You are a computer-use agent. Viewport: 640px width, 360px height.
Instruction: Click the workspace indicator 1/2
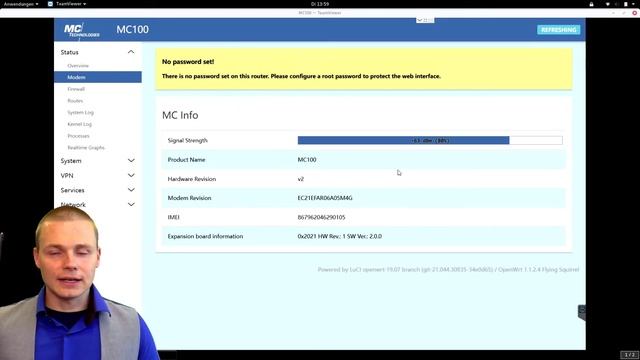click(x=629, y=355)
